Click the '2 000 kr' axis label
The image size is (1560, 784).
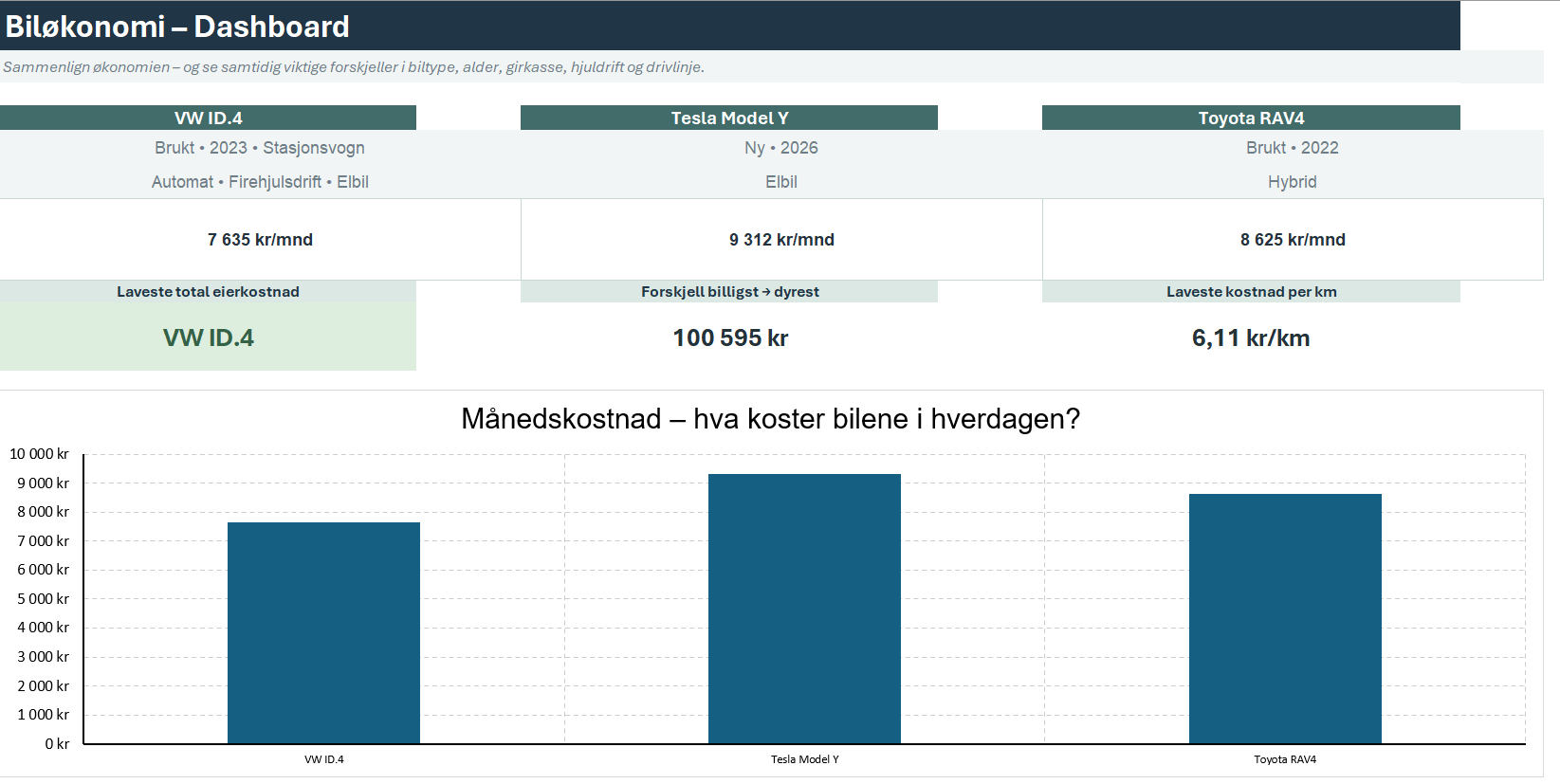44,686
